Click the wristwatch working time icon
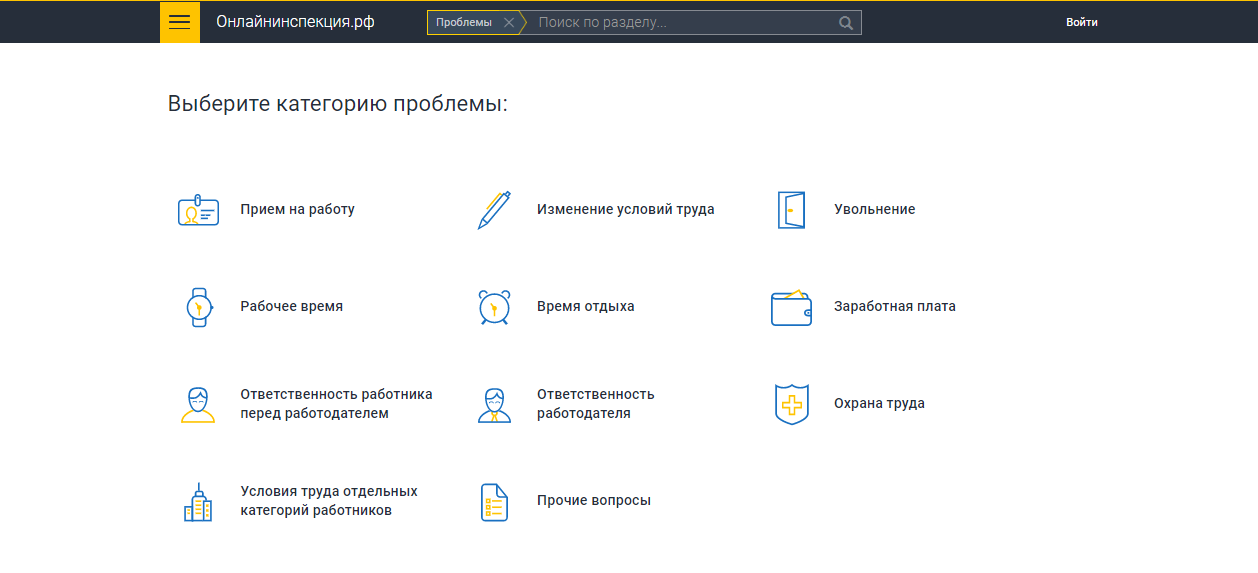Image resolution: width=1258 pixels, height=573 pixels. [198, 307]
